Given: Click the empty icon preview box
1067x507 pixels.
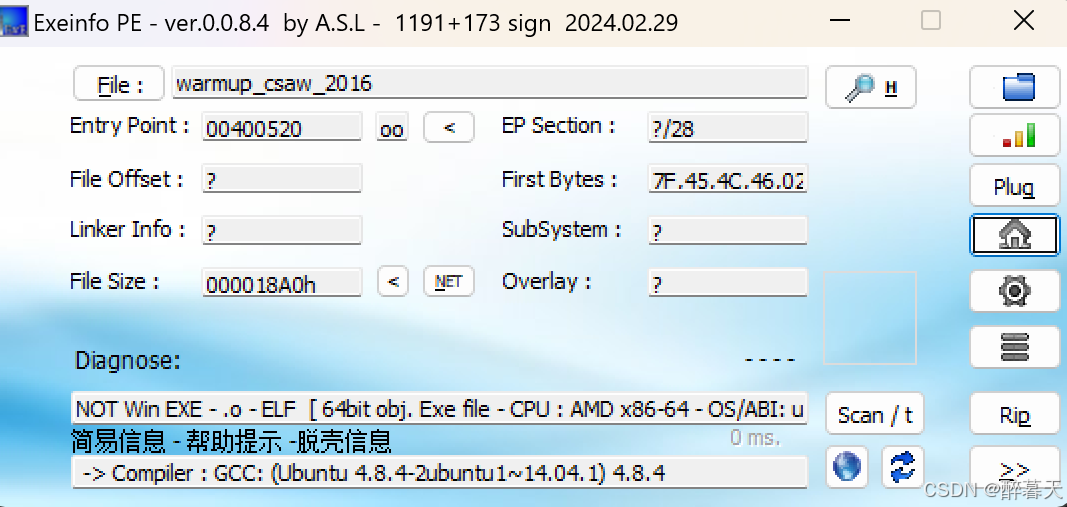Looking at the screenshot, I should (870, 318).
